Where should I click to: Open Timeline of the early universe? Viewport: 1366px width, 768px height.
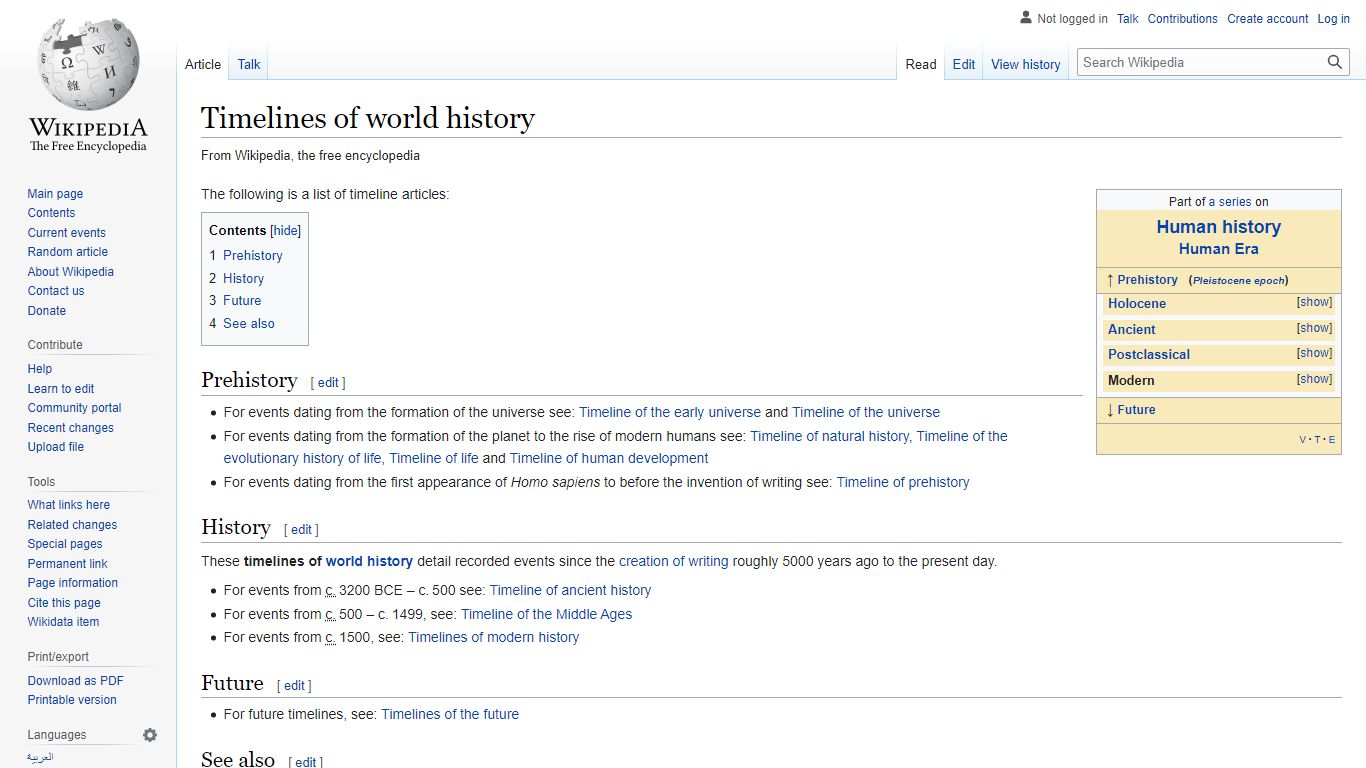[x=670, y=412]
